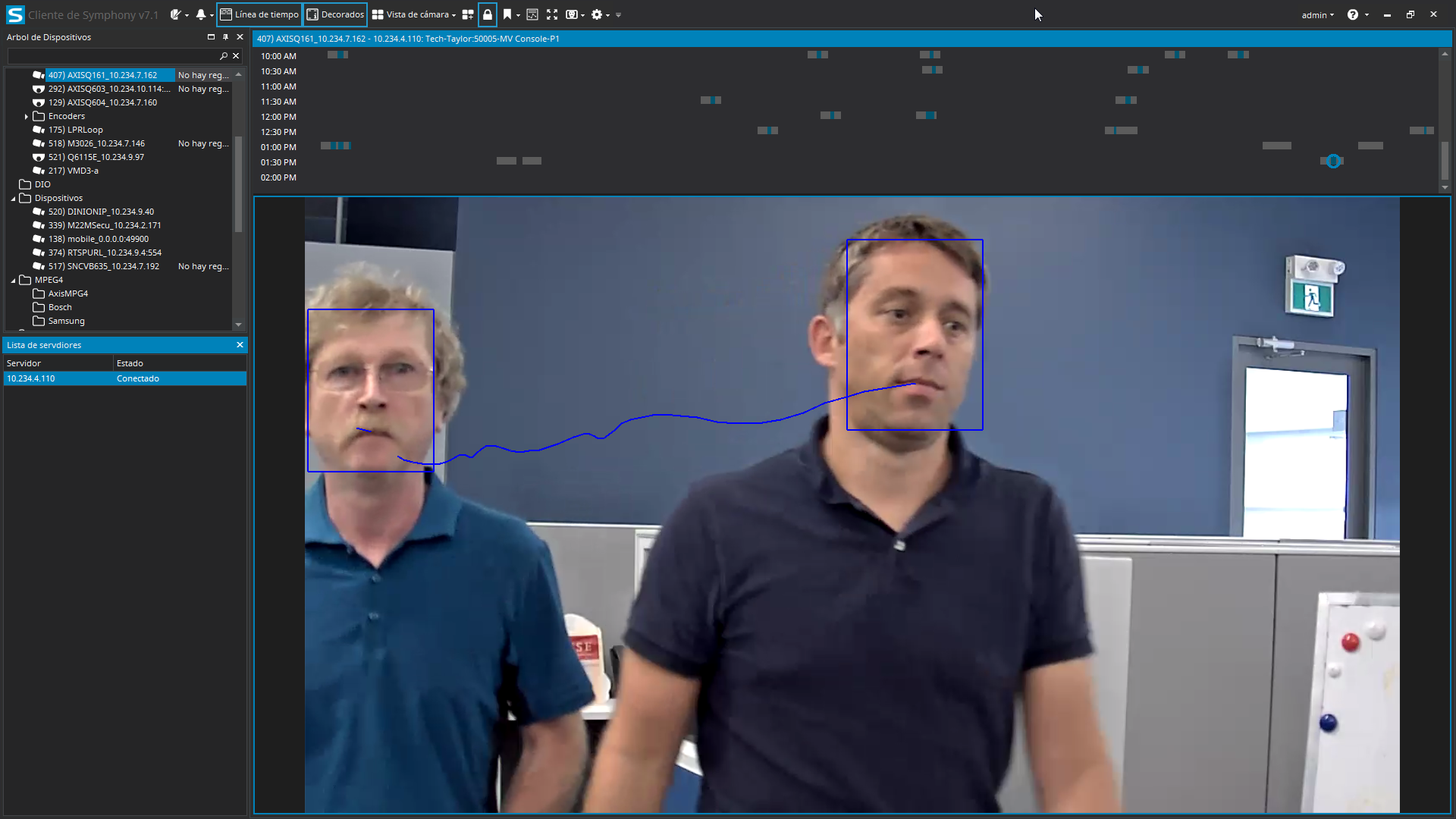Open the Bosch folder
Image resolution: width=1456 pixels, height=819 pixels.
pos(60,307)
